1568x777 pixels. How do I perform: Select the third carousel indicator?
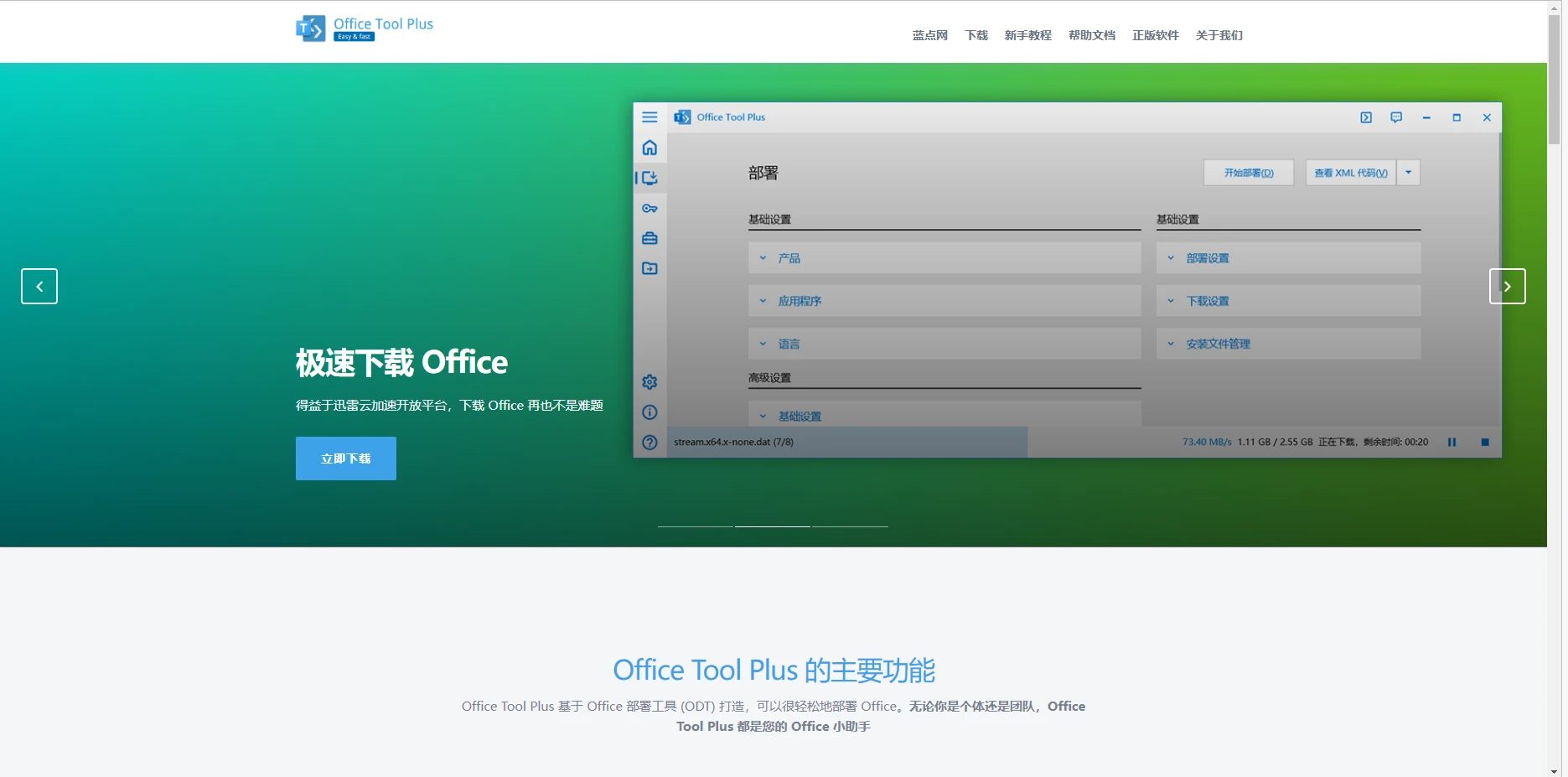[x=850, y=526]
